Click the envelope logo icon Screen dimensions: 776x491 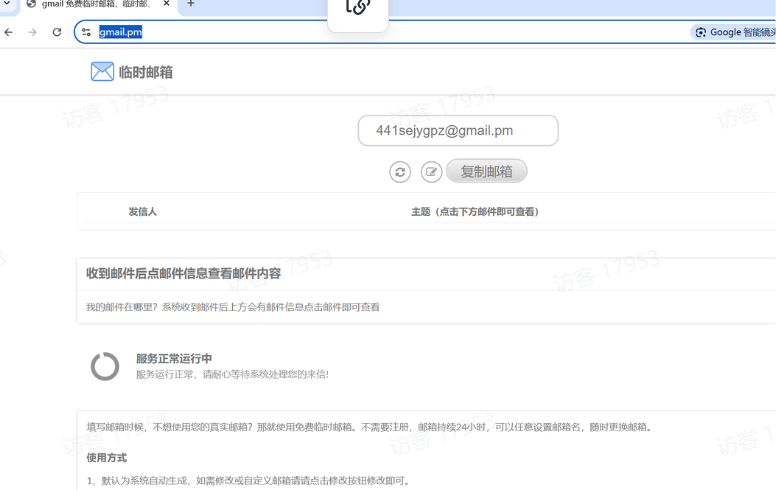point(102,72)
